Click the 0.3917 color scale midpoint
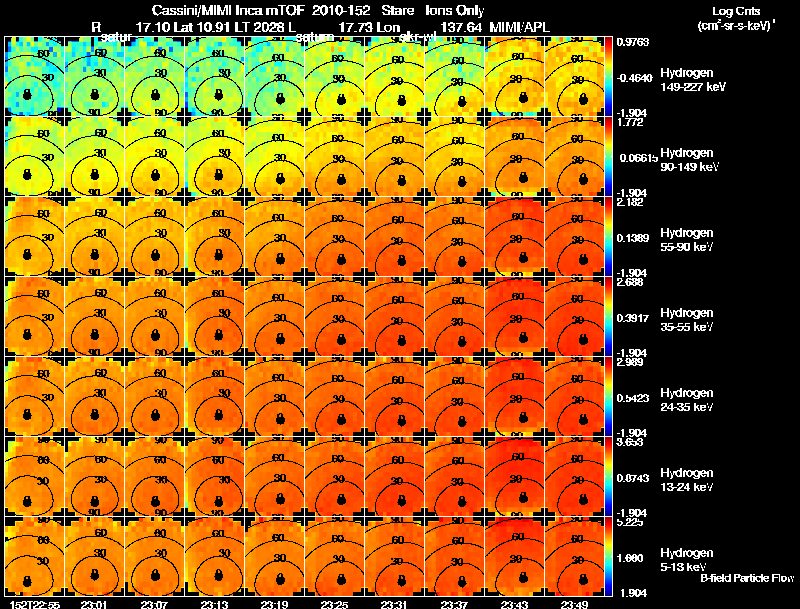This screenshot has height=609, width=800. click(633, 318)
